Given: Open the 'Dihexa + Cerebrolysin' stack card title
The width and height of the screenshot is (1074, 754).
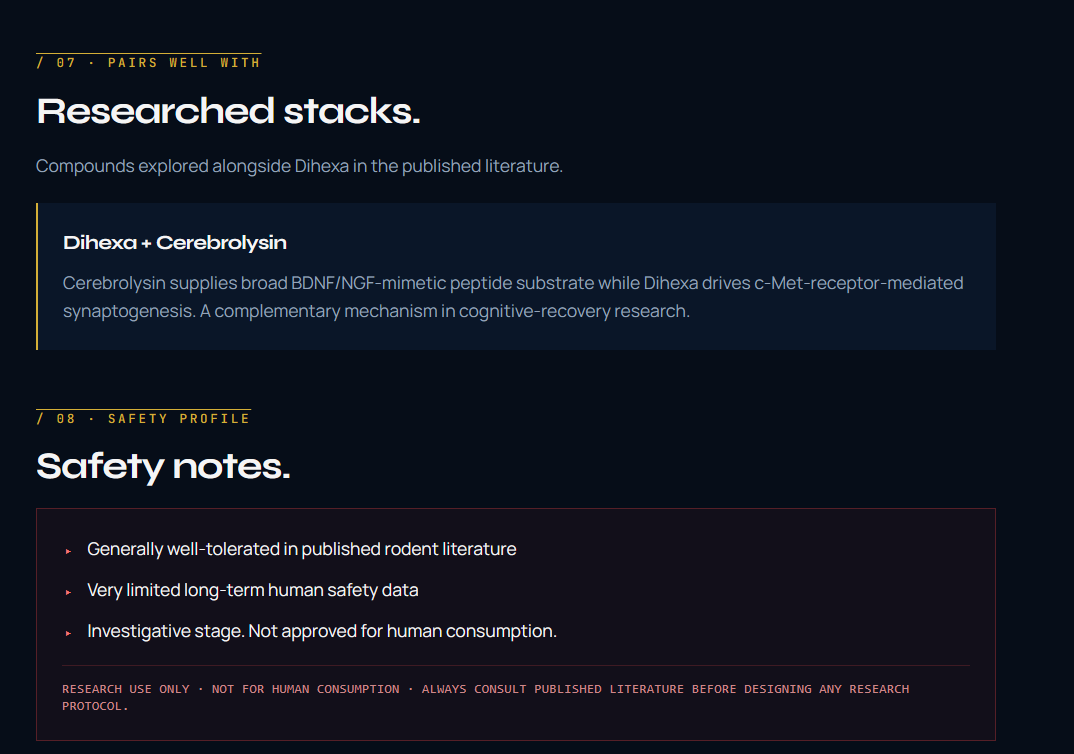Looking at the screenshot, I should click(175, 242).
